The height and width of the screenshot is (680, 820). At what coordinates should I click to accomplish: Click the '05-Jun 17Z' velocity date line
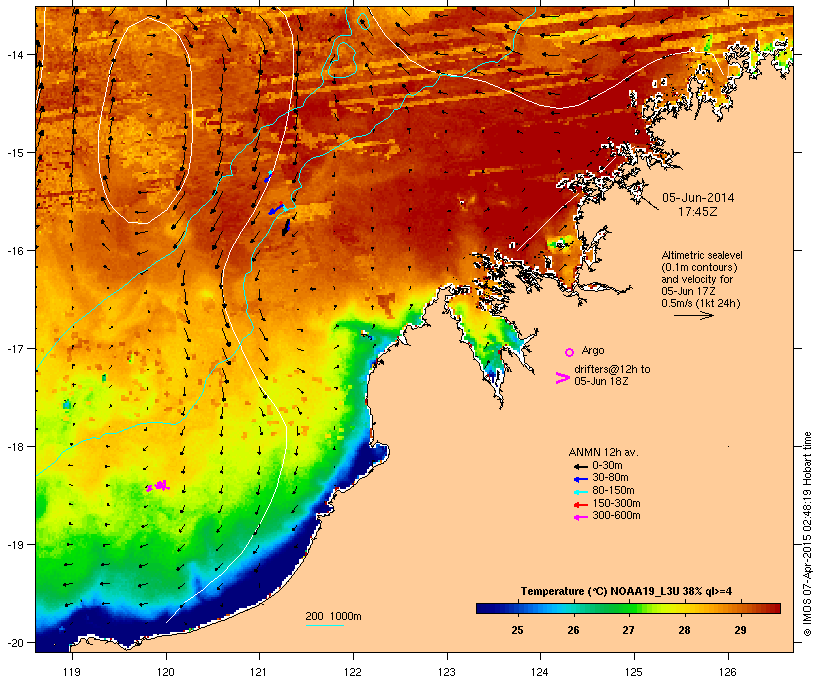688,291
